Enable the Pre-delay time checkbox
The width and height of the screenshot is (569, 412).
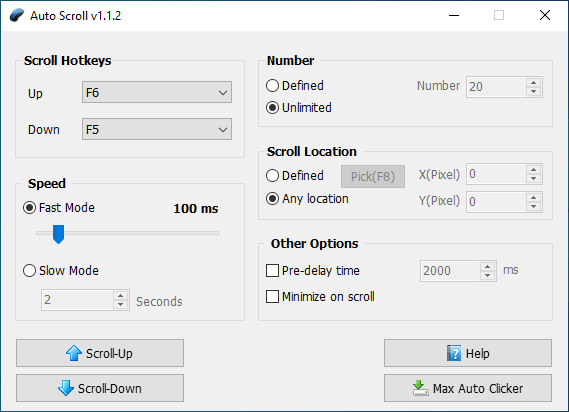click(x=272, y=270)
